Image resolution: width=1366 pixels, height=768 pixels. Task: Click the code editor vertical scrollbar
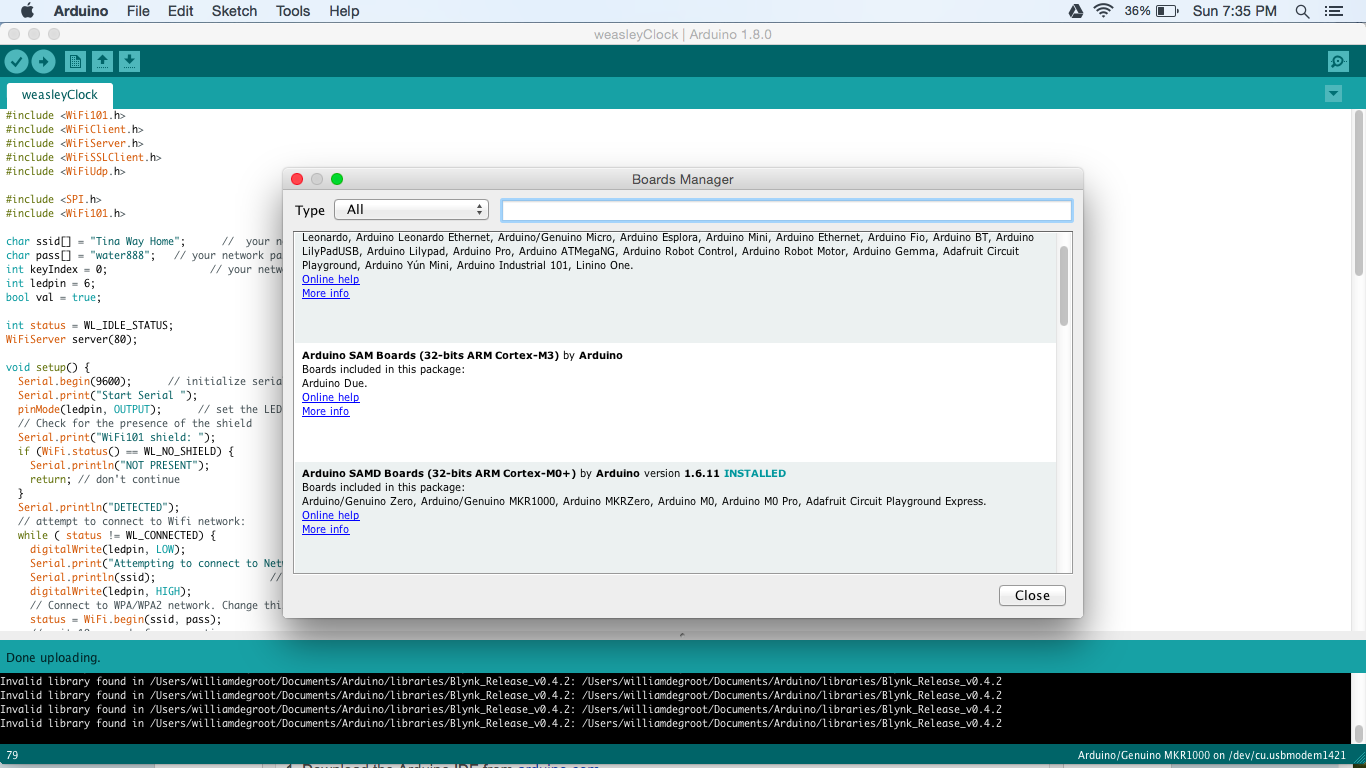click(x=1358, y=195)
